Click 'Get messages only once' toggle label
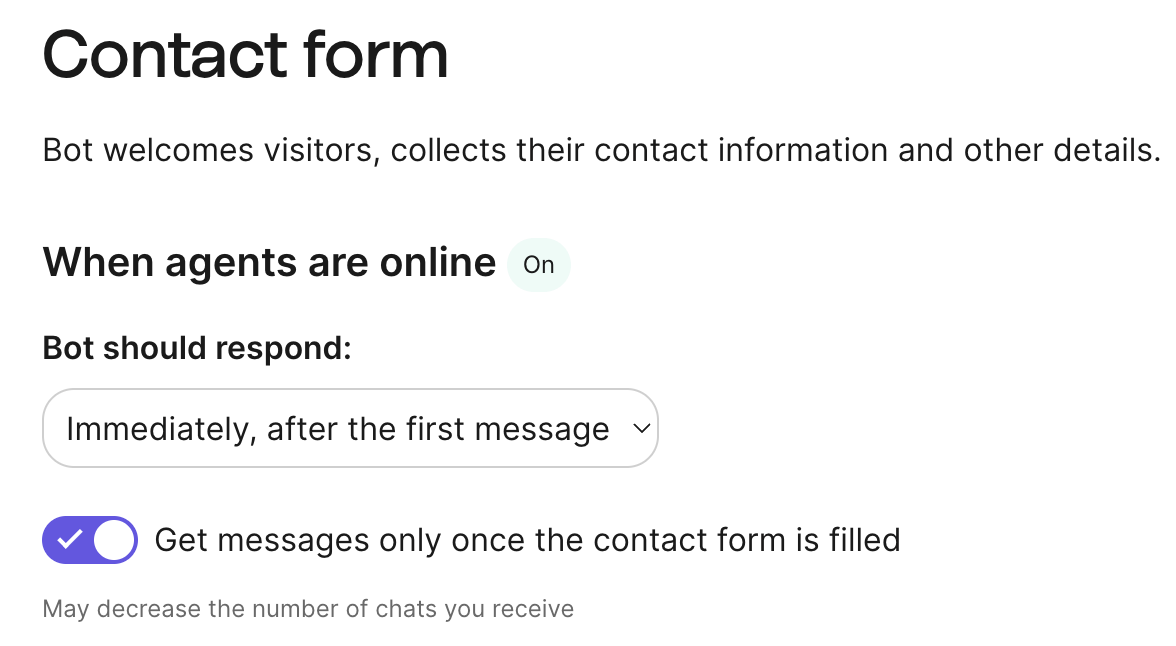1176x646 pixels. click(527, 540)
